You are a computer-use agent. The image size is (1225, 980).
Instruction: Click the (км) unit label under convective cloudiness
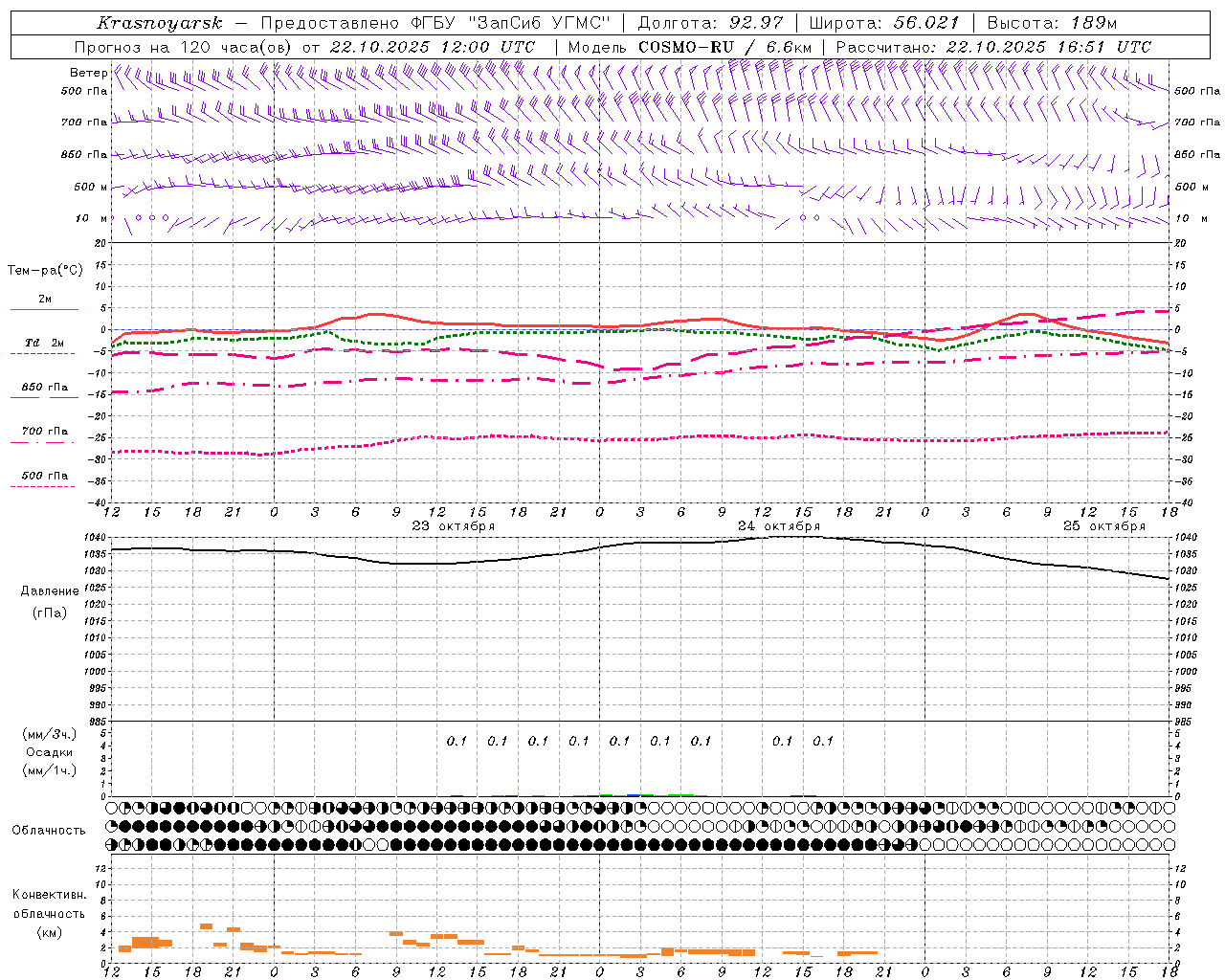[50, 932]
